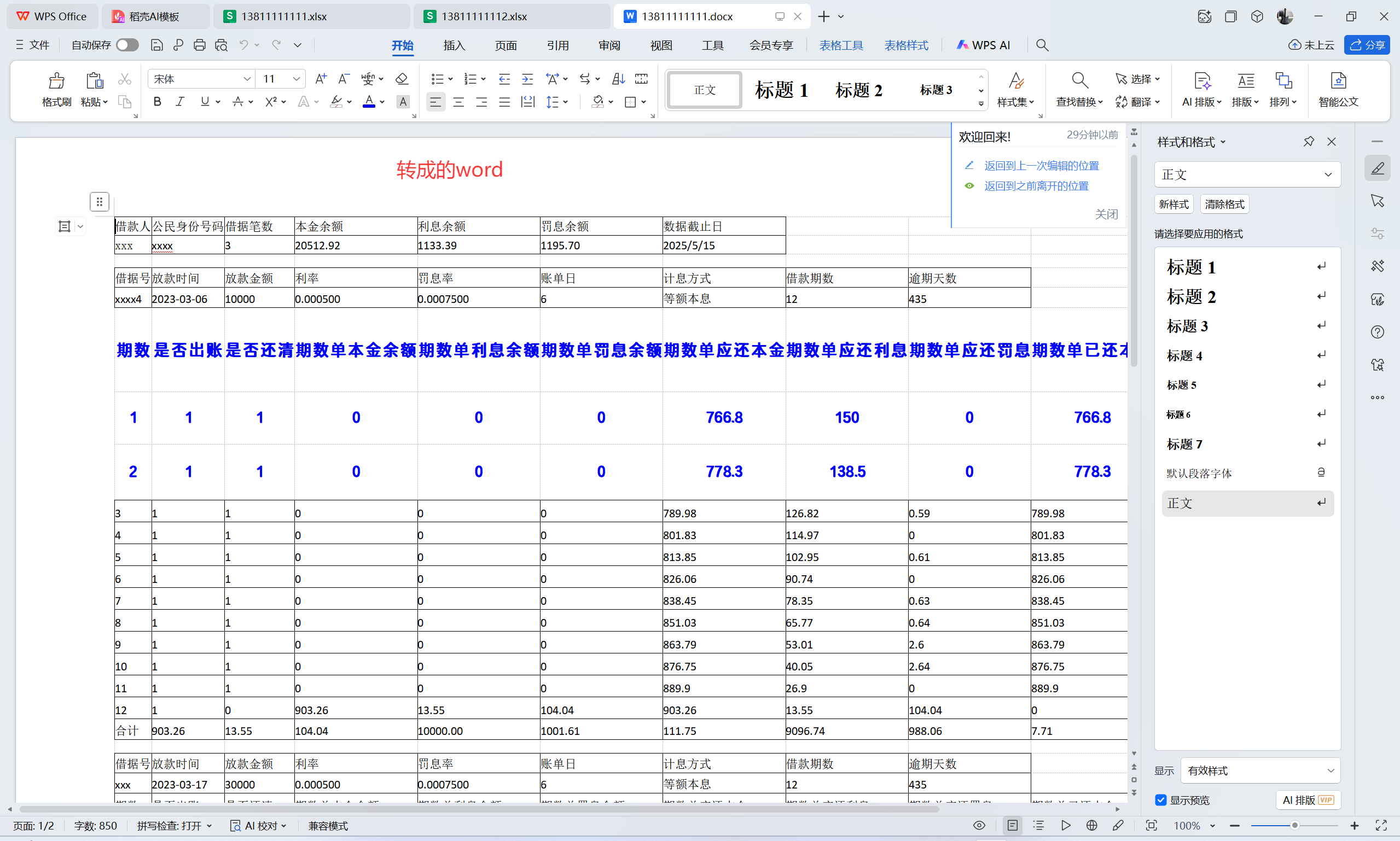Image resolution: width=1400 pixels, height=841 pixels.
Task: Pin the Styles and Formatting panel
Action: pyautogui.click(x=1309, y=142)
